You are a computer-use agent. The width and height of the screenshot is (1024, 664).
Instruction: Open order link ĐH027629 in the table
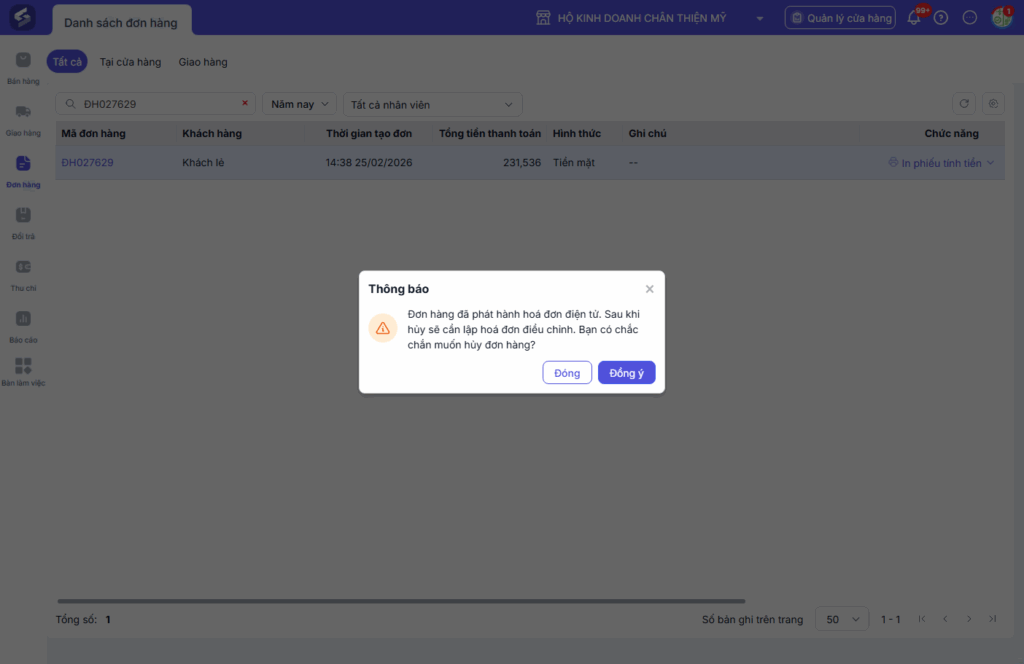coord(88,163)
